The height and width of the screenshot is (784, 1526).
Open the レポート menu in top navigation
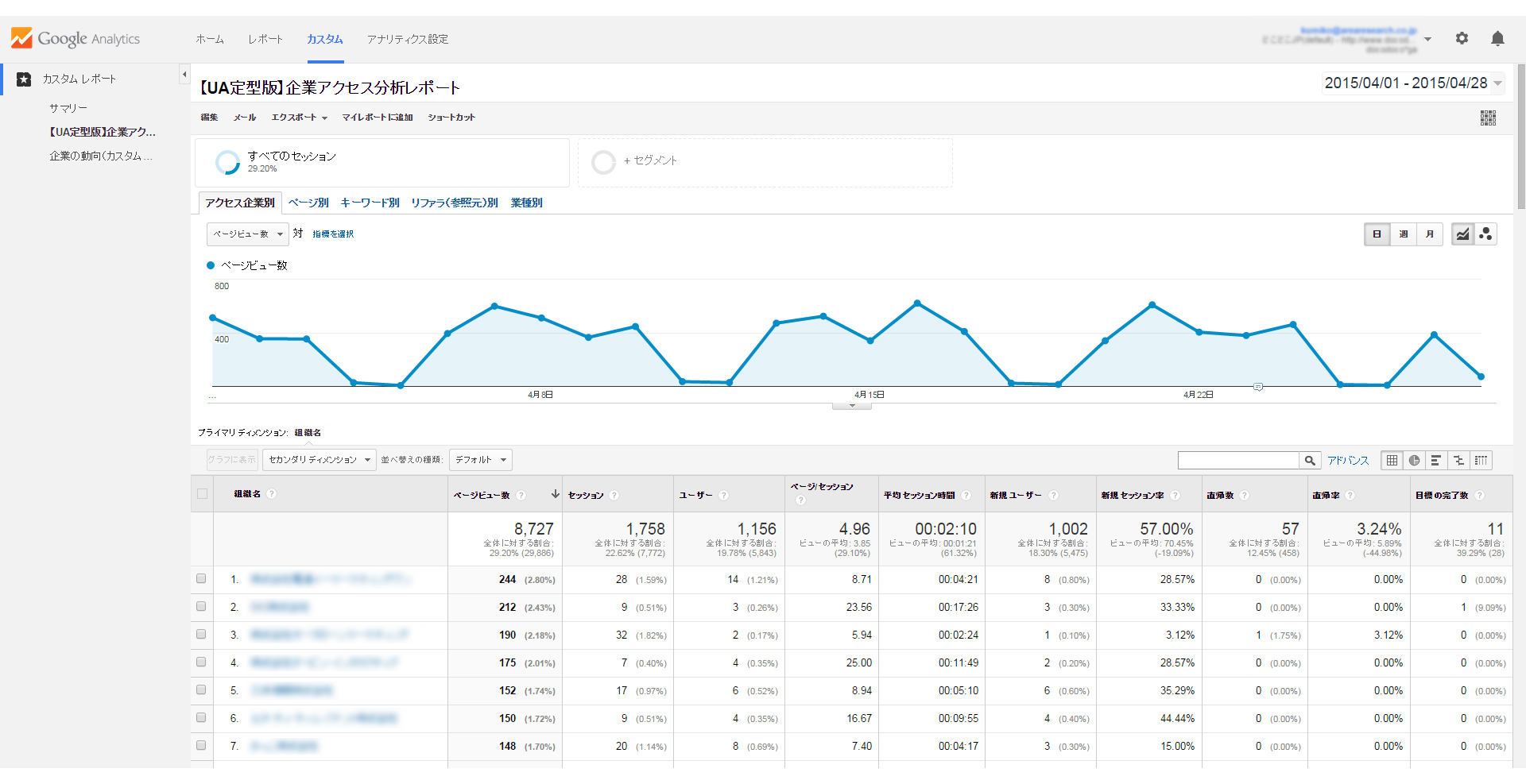tap(265, 39)
